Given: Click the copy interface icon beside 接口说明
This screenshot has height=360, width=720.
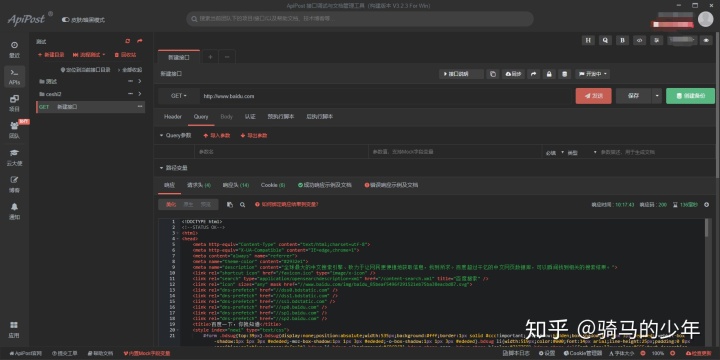Looking at the screenshot, I should coord(493,74).
